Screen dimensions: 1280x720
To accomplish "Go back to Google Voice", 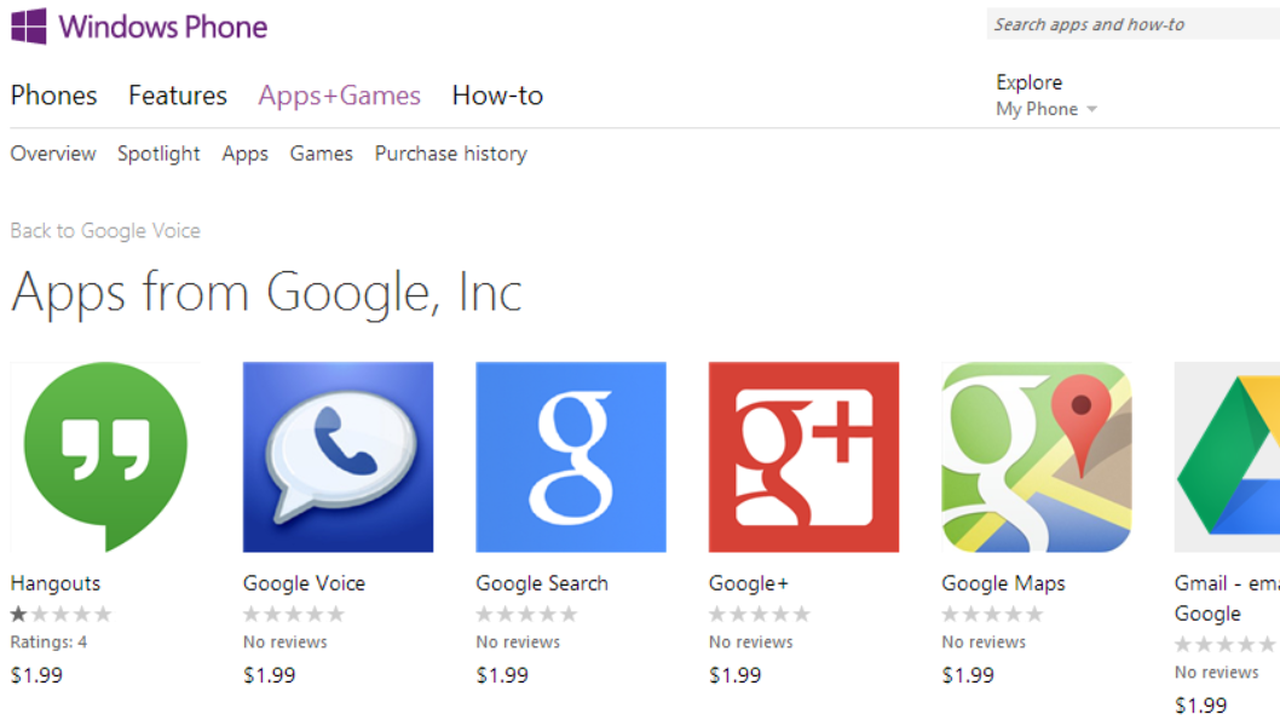I will [105, 230].
